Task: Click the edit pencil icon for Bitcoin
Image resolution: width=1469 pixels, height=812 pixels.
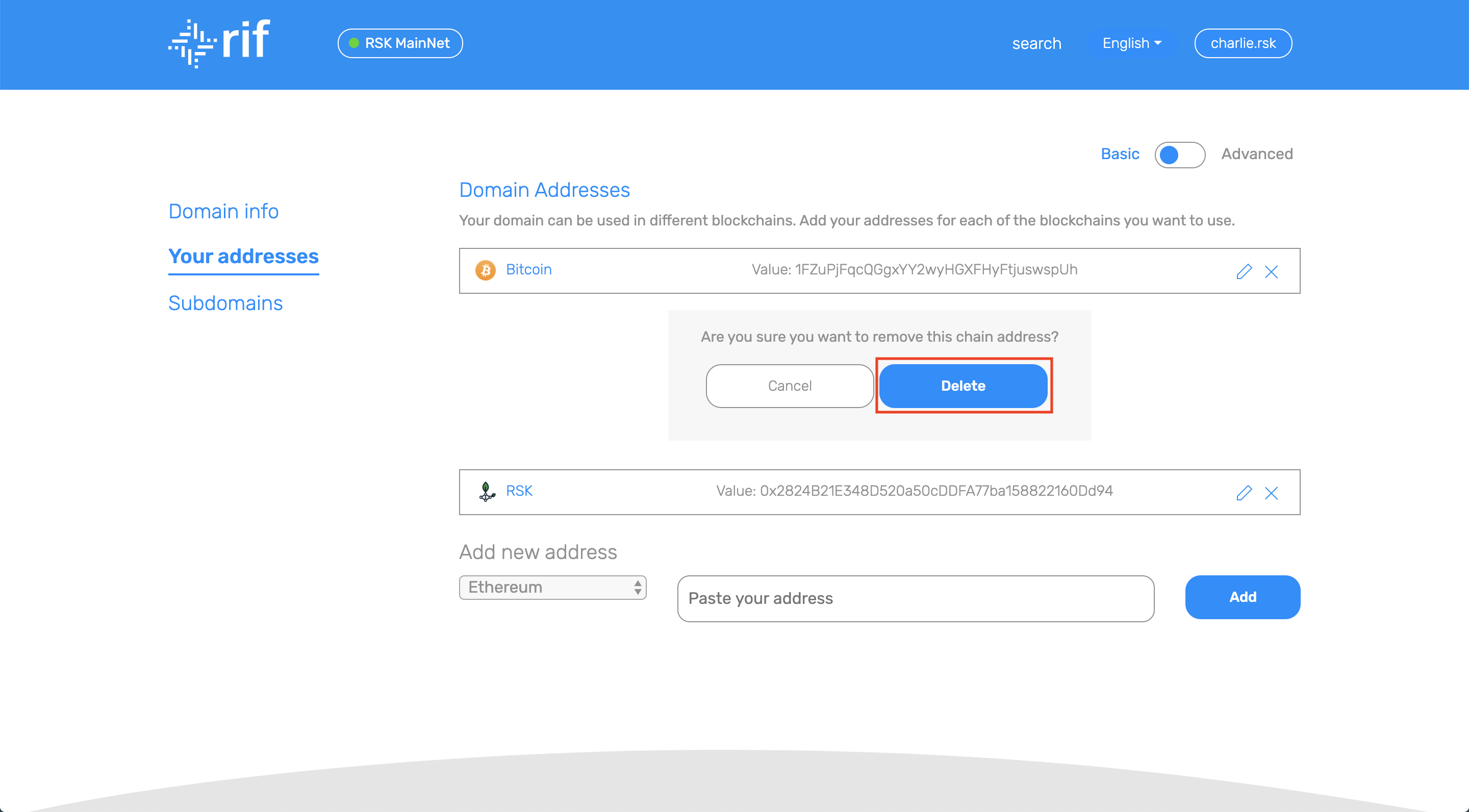Action: (x=1244, y=271)
